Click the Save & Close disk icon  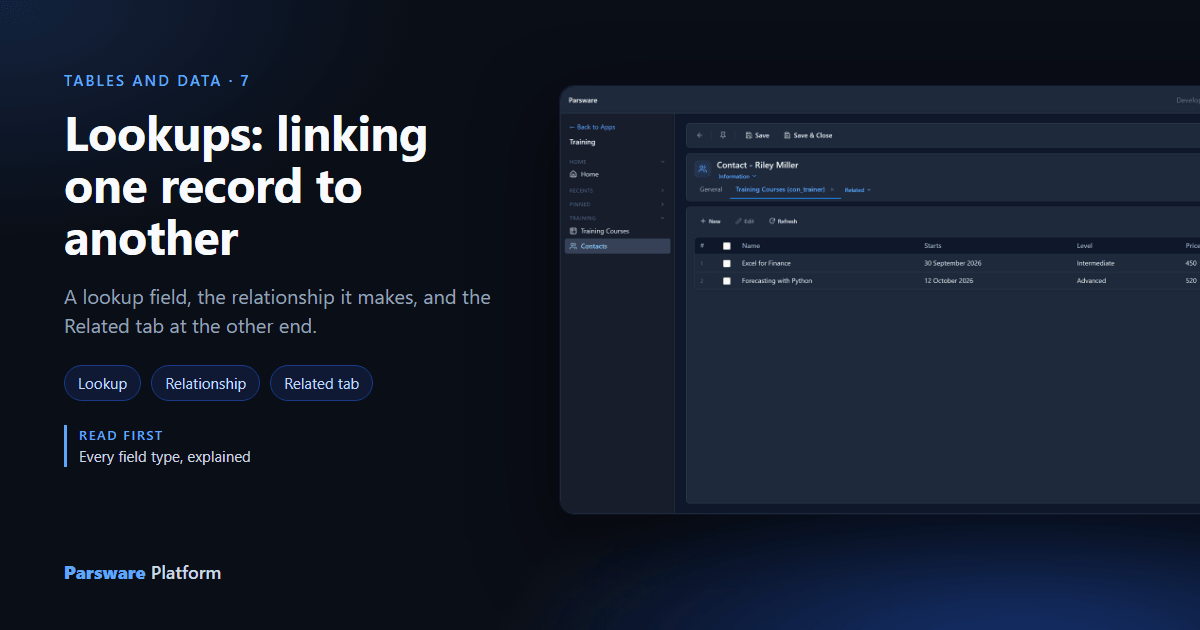pyautogui.click(x=787, y=135)
